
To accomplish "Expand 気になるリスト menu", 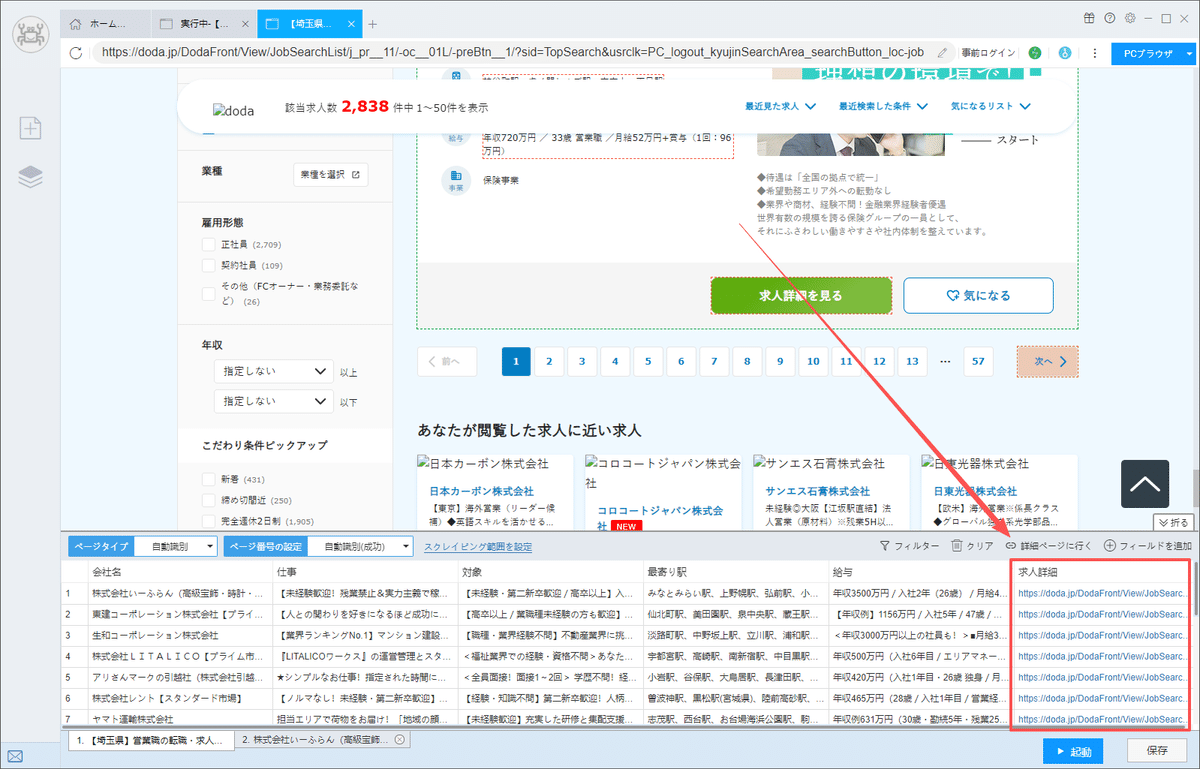I will click(991, 106).
